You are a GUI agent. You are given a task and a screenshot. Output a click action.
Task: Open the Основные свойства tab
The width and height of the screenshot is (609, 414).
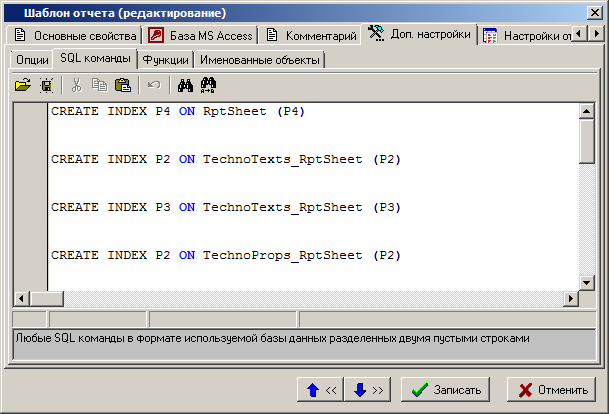[x=76, y=36]
